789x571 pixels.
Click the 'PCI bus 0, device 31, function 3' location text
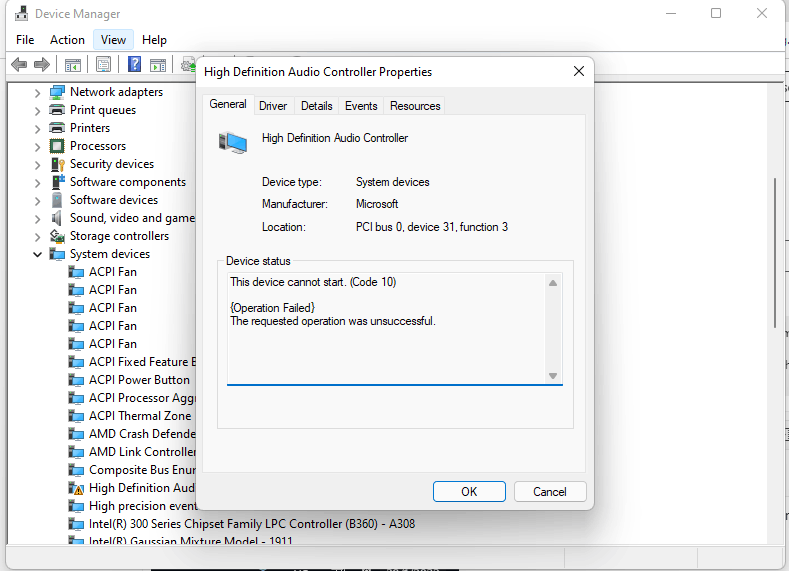point(432,227)
